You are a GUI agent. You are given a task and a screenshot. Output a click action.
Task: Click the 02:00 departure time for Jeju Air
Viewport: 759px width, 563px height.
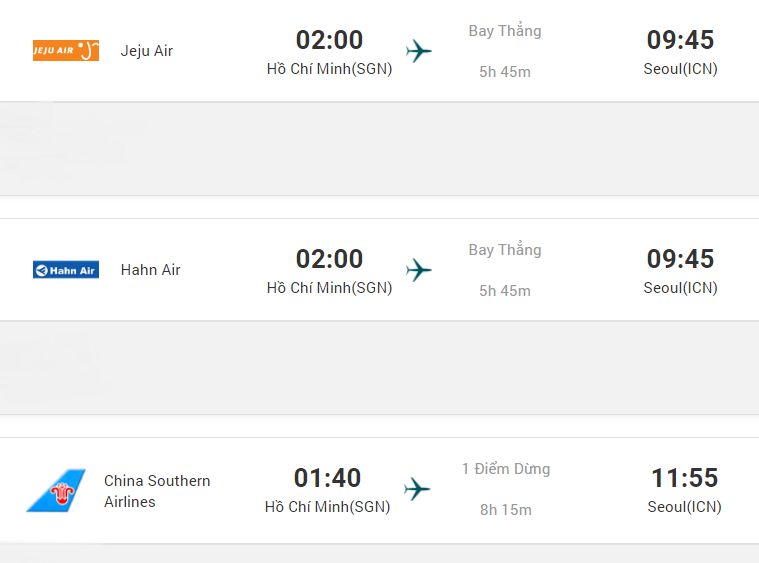[x=329, y=40]
